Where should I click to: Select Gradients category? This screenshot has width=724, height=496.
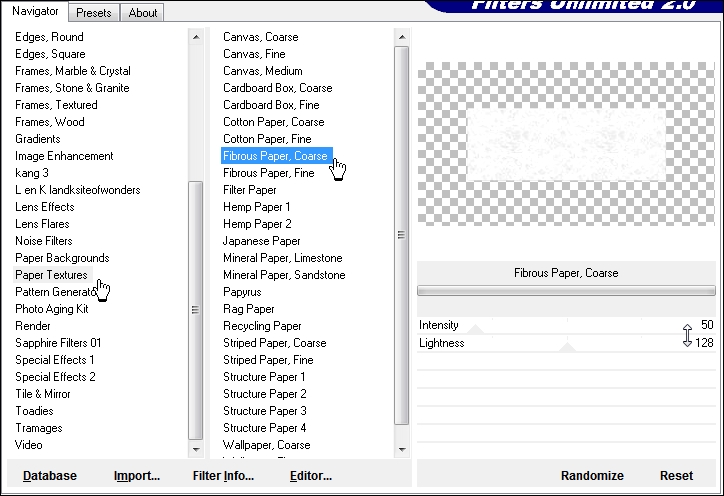(x=38, y=139)
